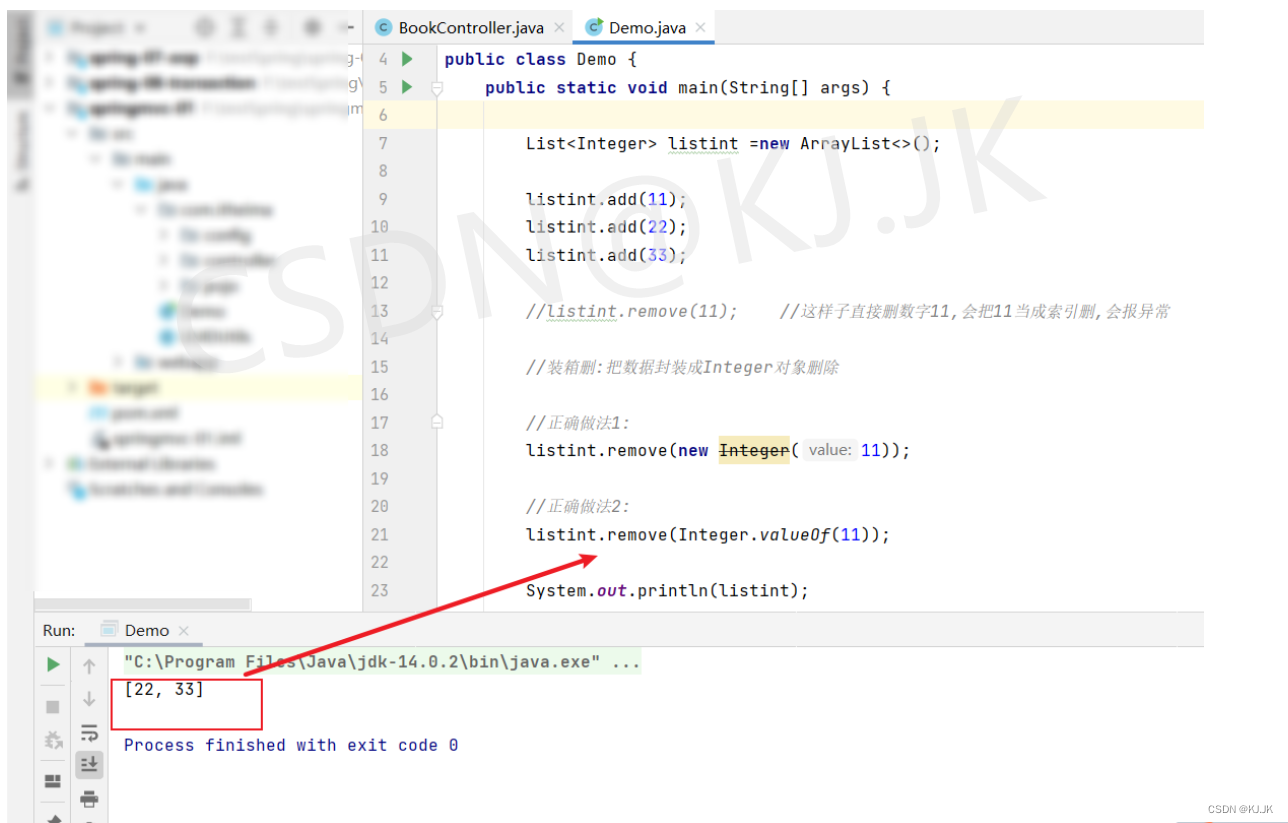Toggle scroll to end in Run console
The image size is (1288, 823).
[x=89, y=765]
